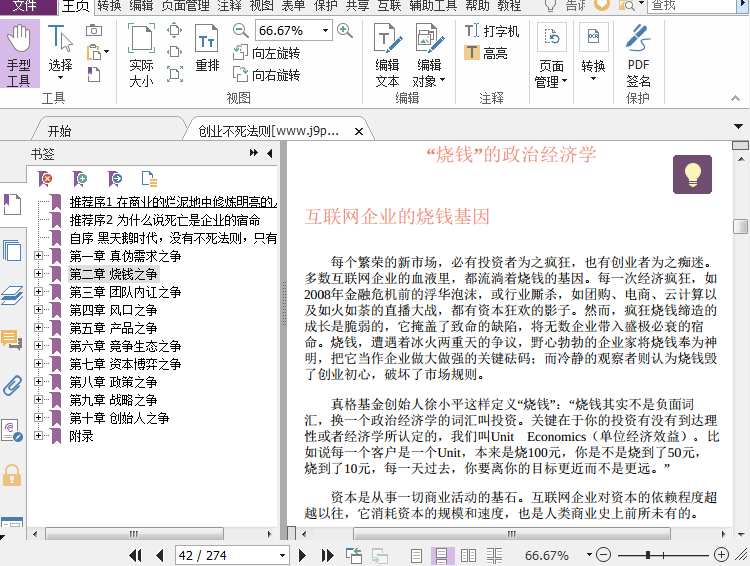Select the Highlight (高亮) tool

point(486,53)
